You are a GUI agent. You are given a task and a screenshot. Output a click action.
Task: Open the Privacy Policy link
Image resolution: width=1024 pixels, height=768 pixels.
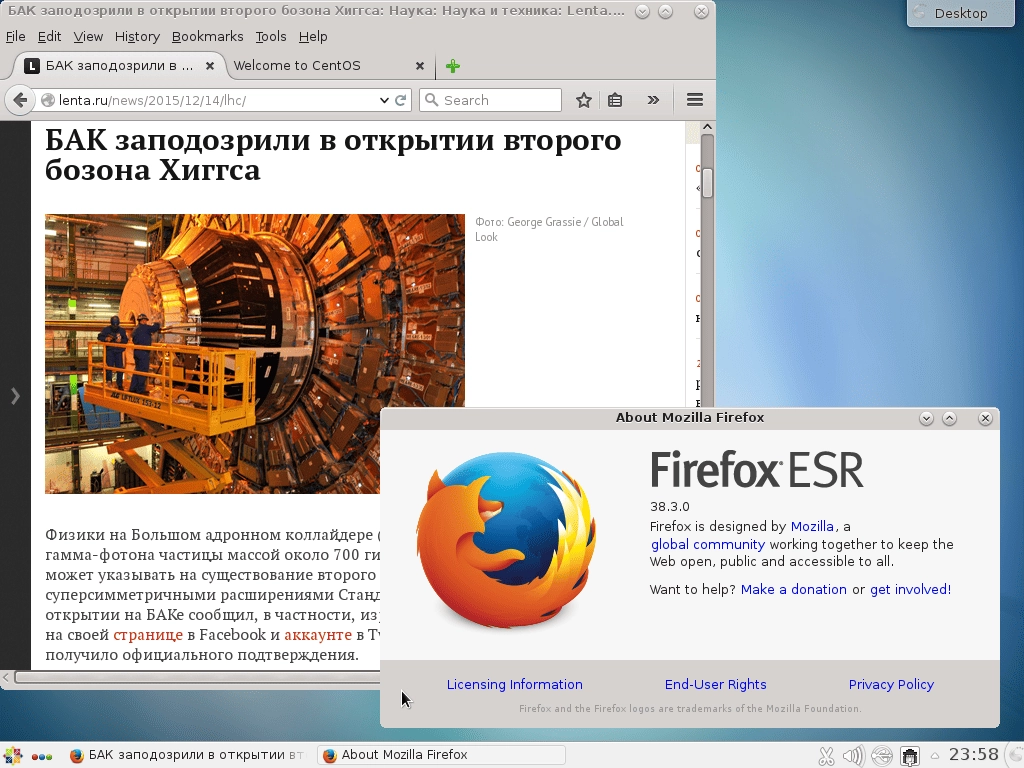(x=891, y=684)
